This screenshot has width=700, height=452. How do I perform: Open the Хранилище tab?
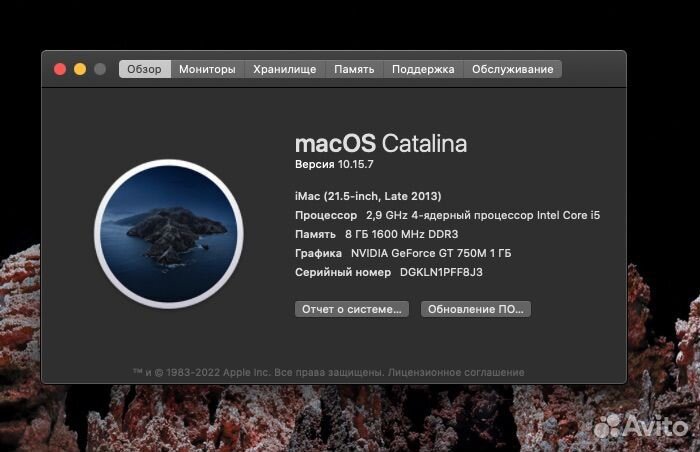click(x=285, y=69)
